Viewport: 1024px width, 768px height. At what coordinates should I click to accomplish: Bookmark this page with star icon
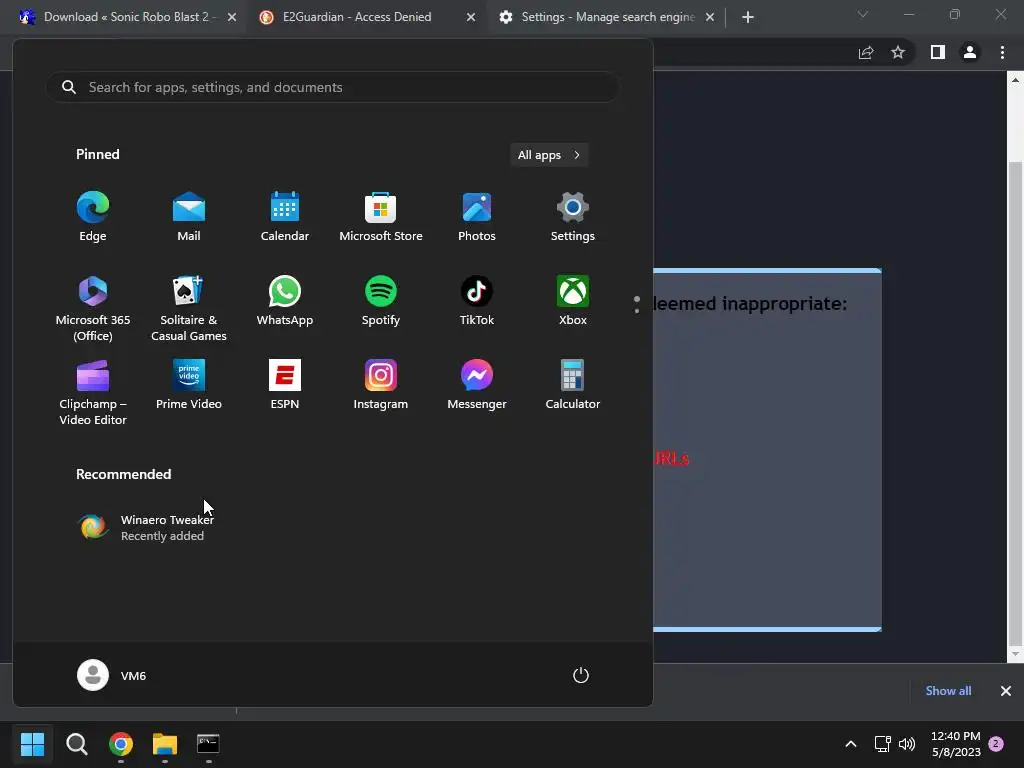pos(898,52)
